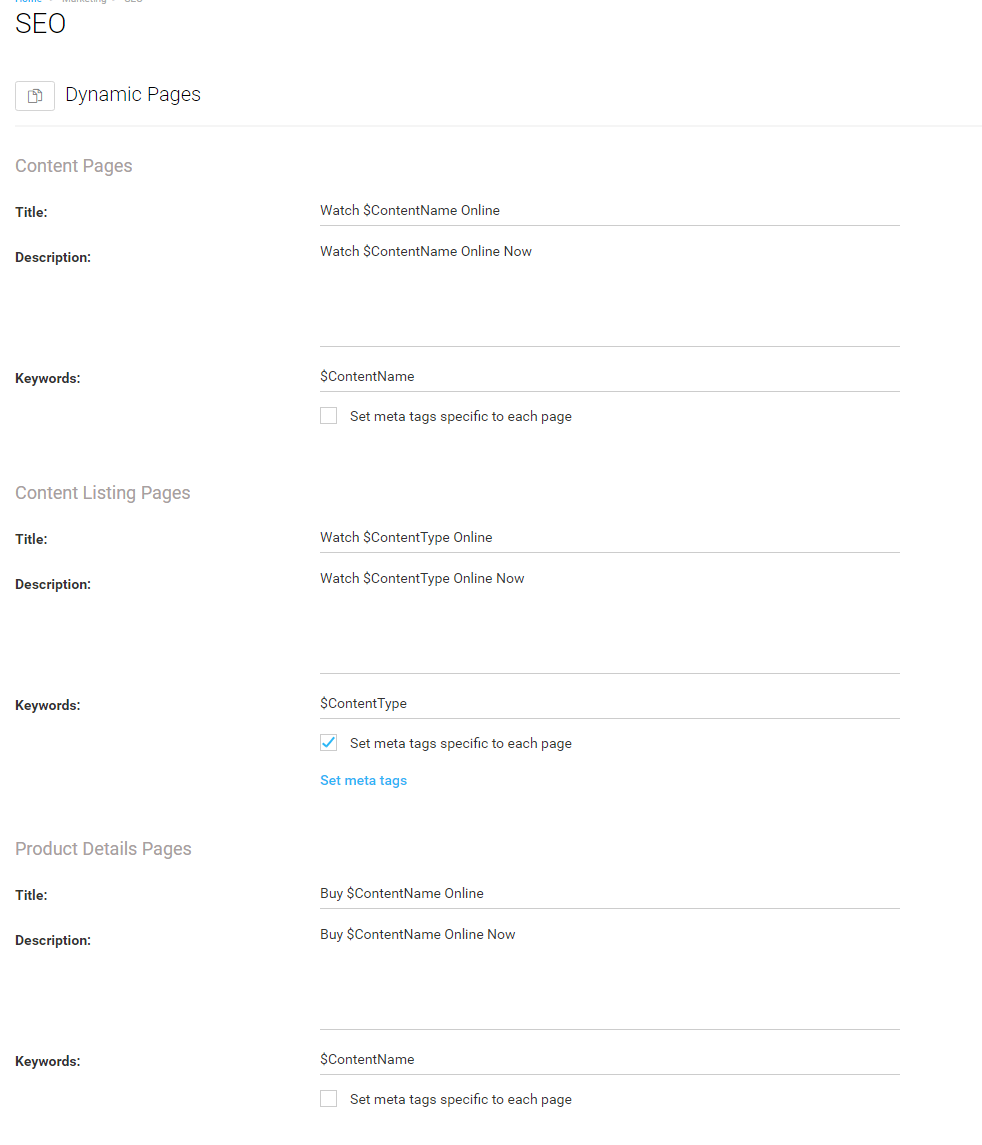Click the Content Listing Pages Title field

610,538
